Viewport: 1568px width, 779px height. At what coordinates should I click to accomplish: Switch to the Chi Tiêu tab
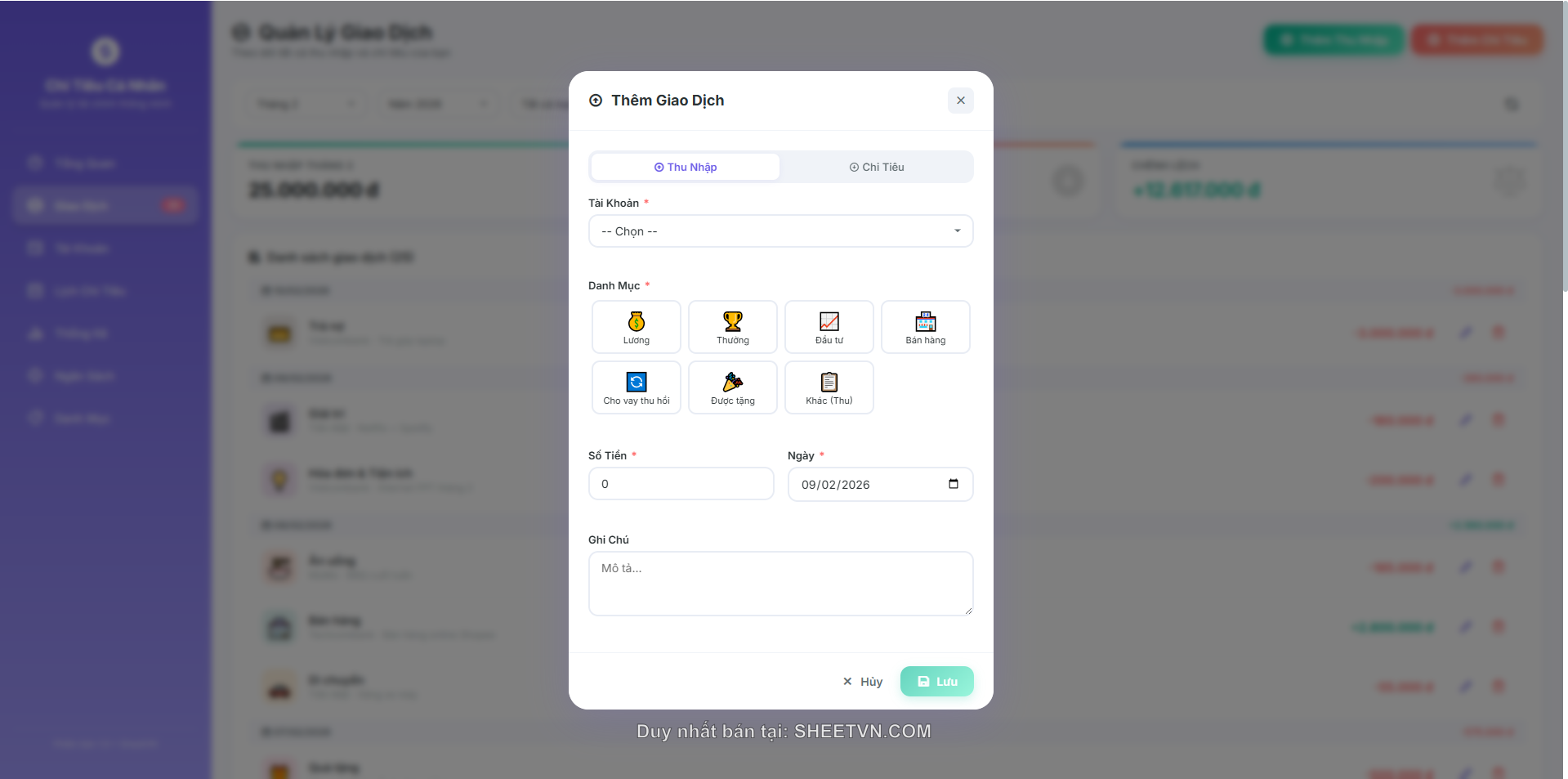[876, 167]
